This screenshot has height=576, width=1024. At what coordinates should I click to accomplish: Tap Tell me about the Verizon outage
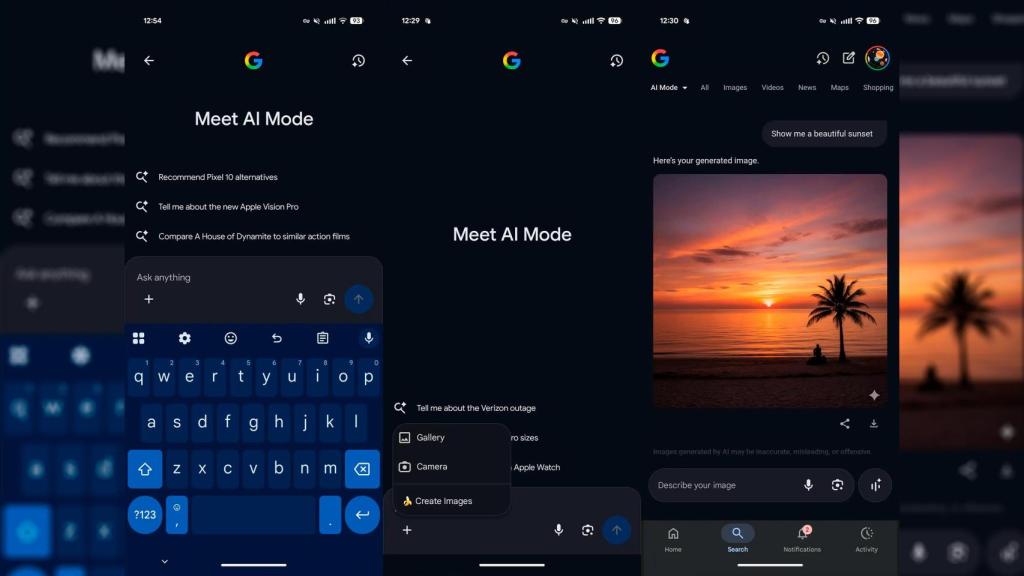click(x=475, y=408)
